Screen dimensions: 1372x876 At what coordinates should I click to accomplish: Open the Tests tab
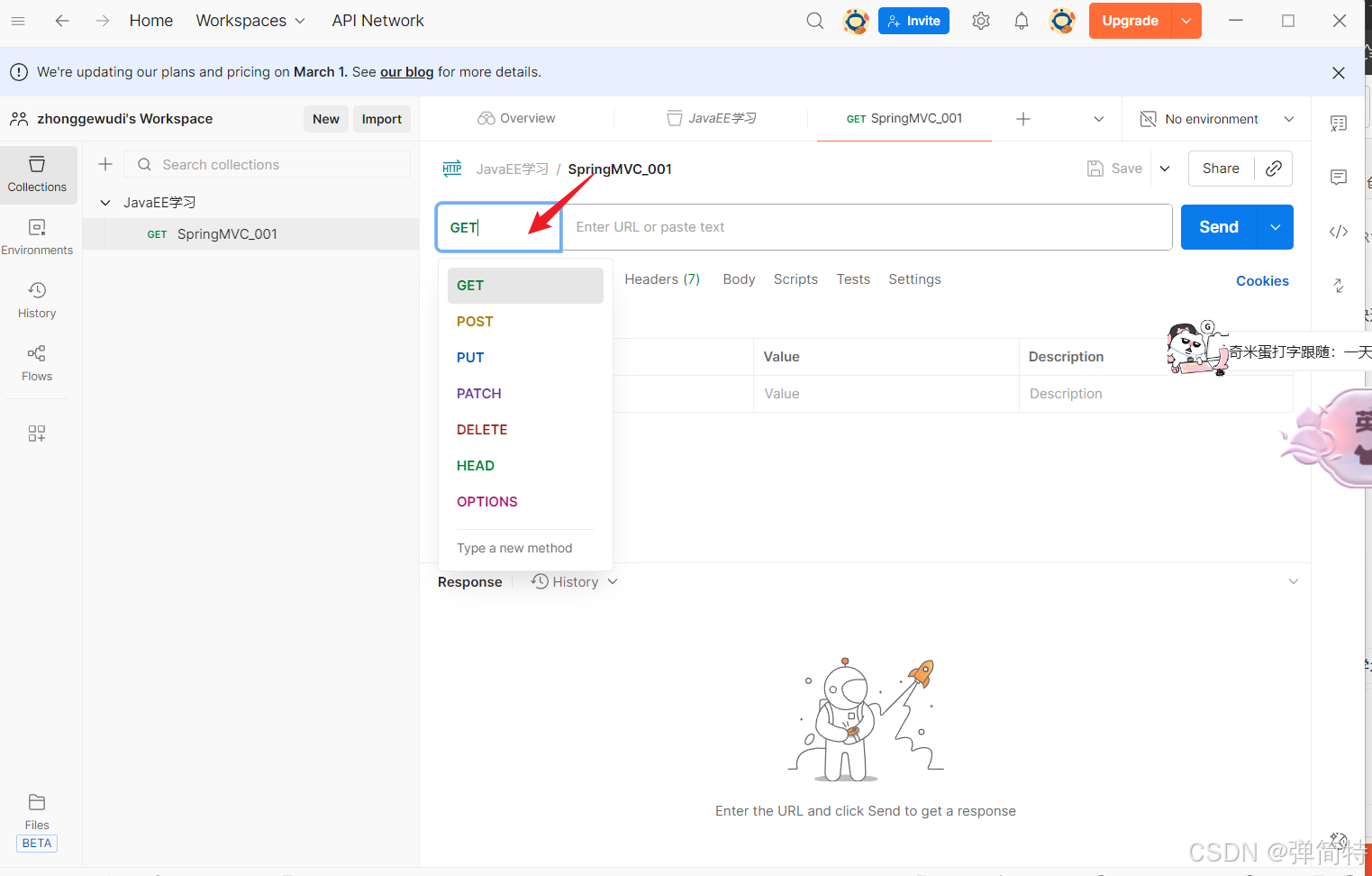coord(853,279)
